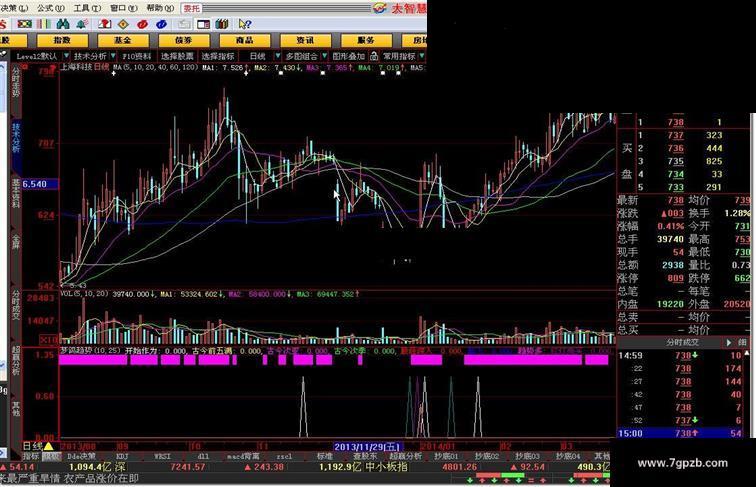The height and width of the screenshot is (487, 756).
Task: Click the yellow diamond toolbar icon
Action: [123, 24]
